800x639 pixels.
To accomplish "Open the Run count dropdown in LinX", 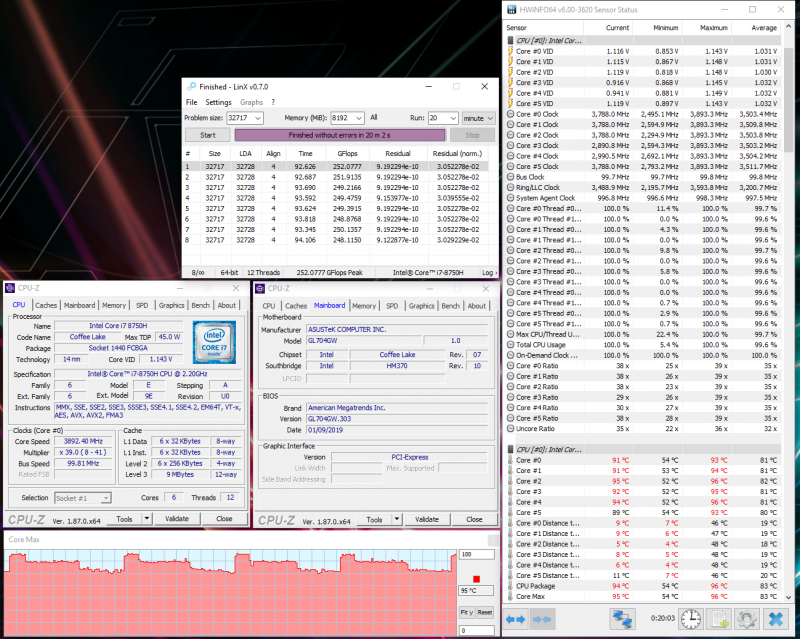I will pyautogui.click(x=451, y=117).
